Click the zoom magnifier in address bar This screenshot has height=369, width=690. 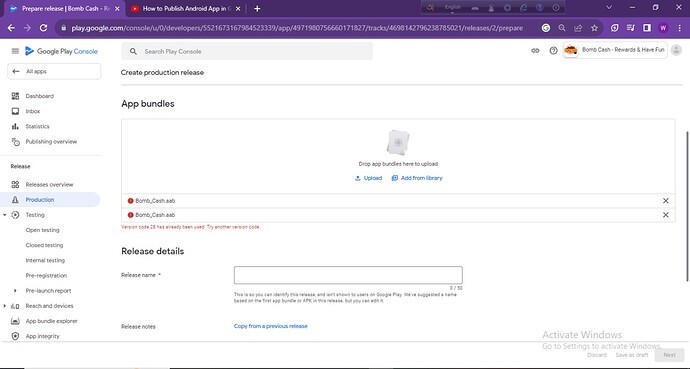pos(562,28)
